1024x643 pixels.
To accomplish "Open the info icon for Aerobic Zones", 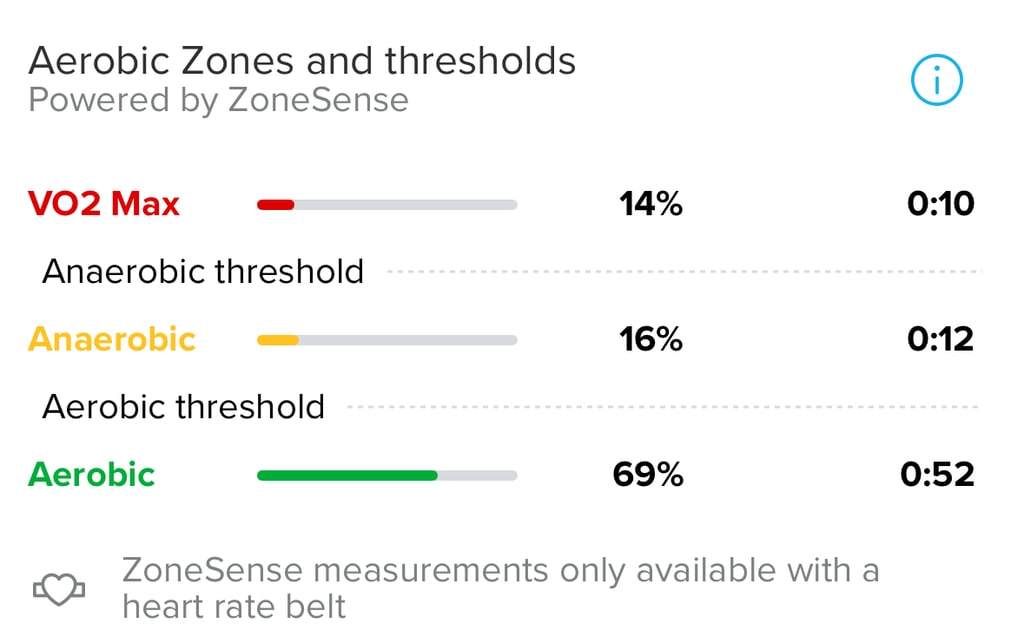I will coord(937,80).
